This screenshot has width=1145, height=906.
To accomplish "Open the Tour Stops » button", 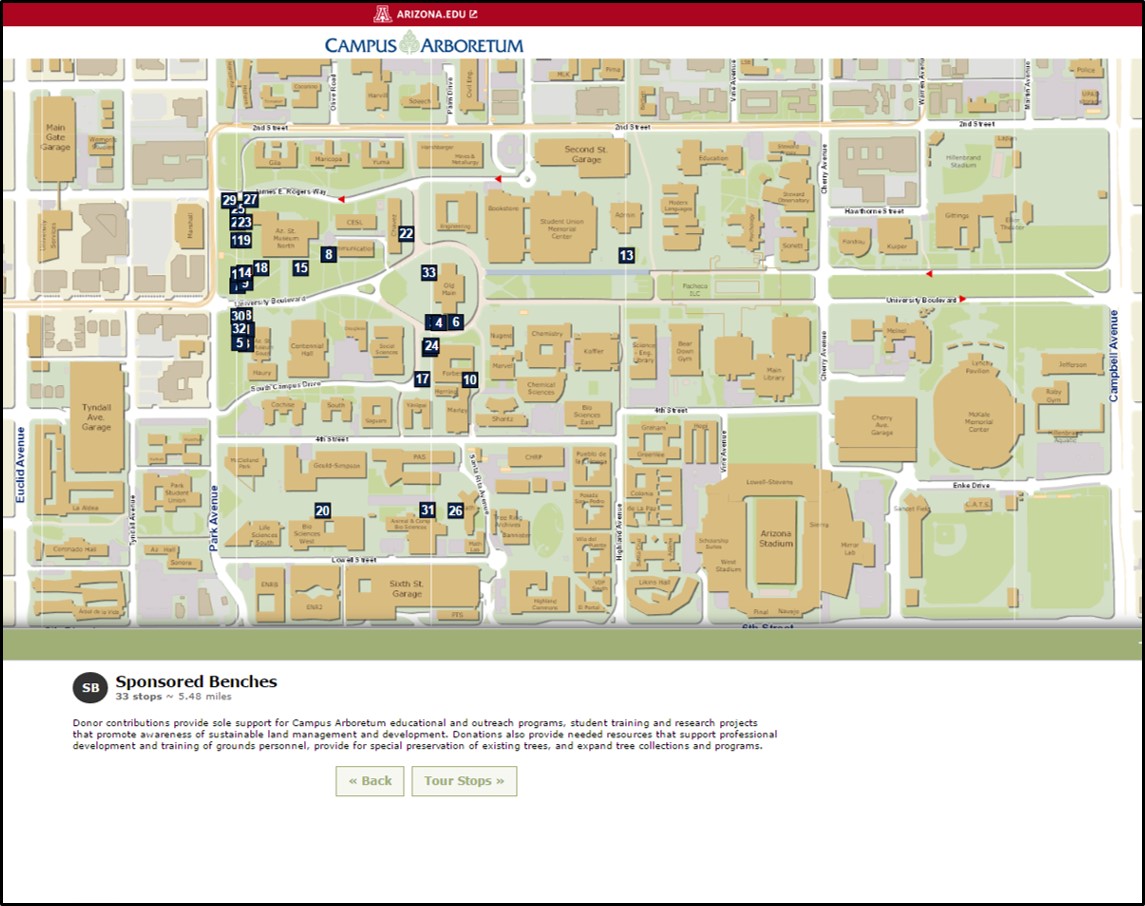I will click(x=464, y=781).
